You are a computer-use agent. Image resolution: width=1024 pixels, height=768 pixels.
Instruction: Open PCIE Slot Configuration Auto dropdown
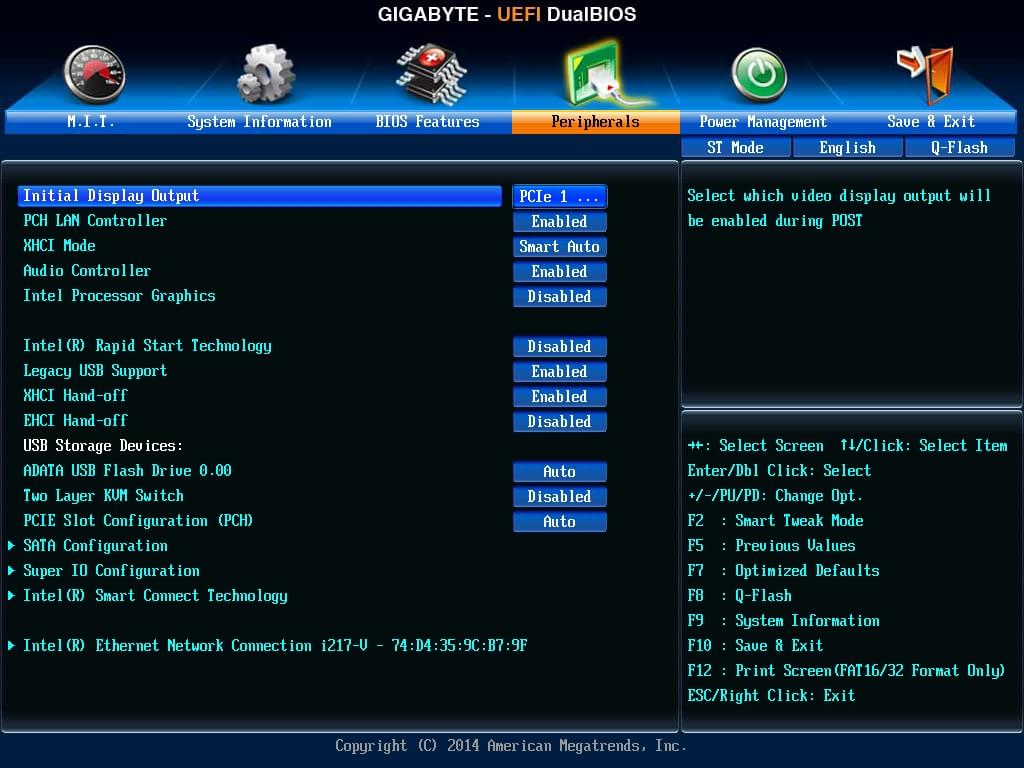pyautogui.click(x=560, y=521)
